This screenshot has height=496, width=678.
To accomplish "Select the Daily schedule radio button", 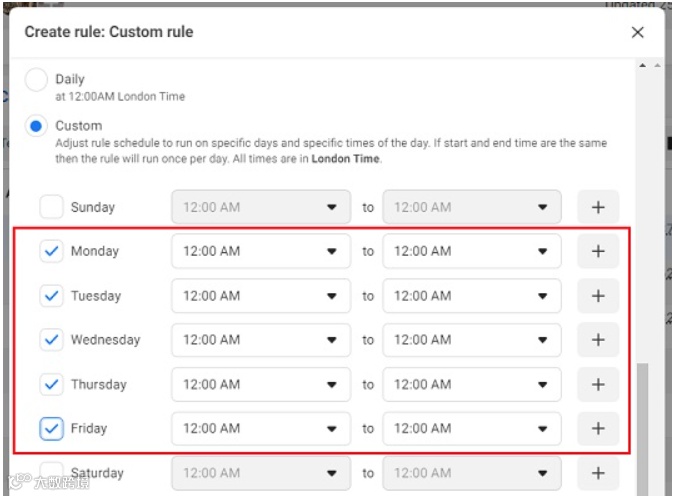I will click(37, 80).
